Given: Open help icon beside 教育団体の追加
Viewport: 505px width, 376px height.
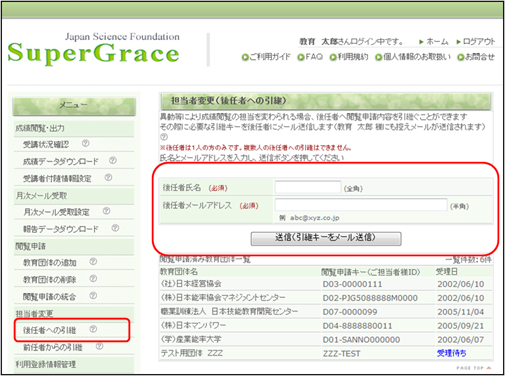Looking at the screenshot, I should (93, 261).
